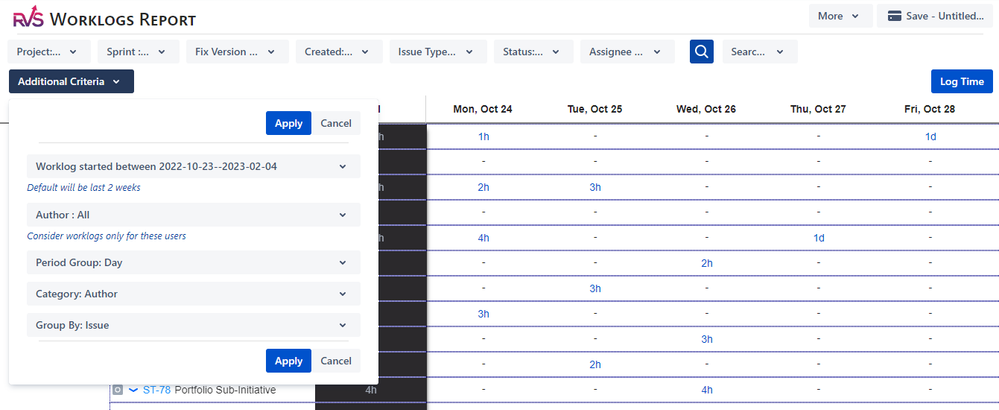Open the Created filter dropdown
The width and height of the screenshot is (999, 410).
pyautogui.click(x=339, y=52)
